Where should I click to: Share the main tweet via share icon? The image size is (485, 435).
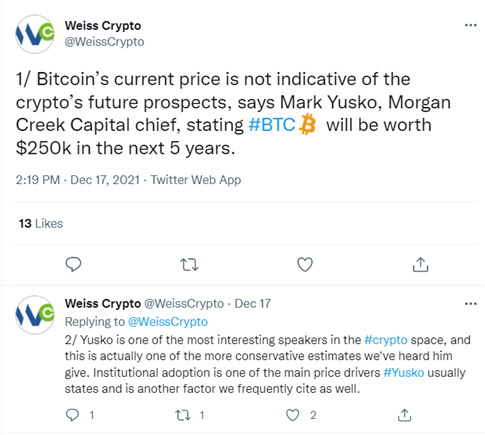[x=420, y=265]
